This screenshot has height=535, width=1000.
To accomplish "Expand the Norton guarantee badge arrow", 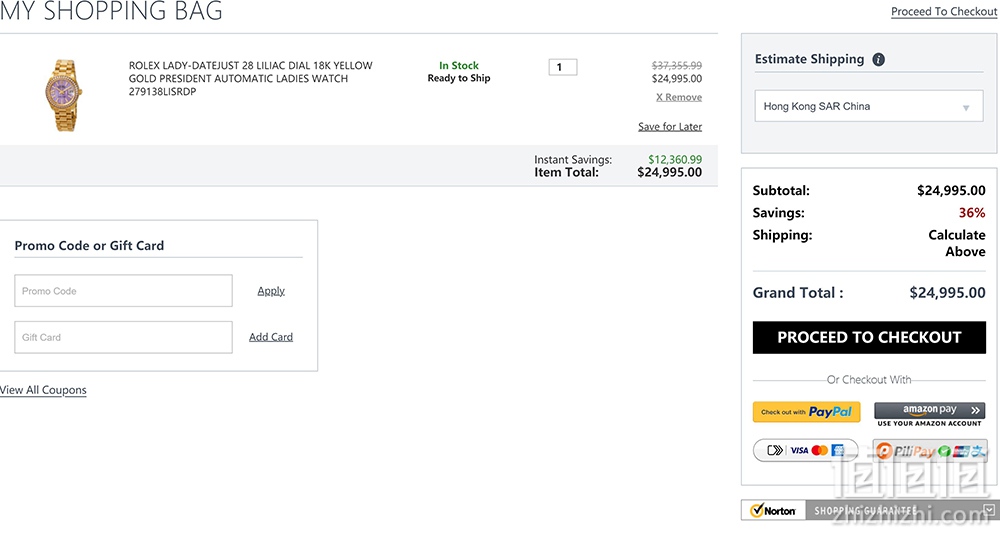I will [x=989, y=509].
